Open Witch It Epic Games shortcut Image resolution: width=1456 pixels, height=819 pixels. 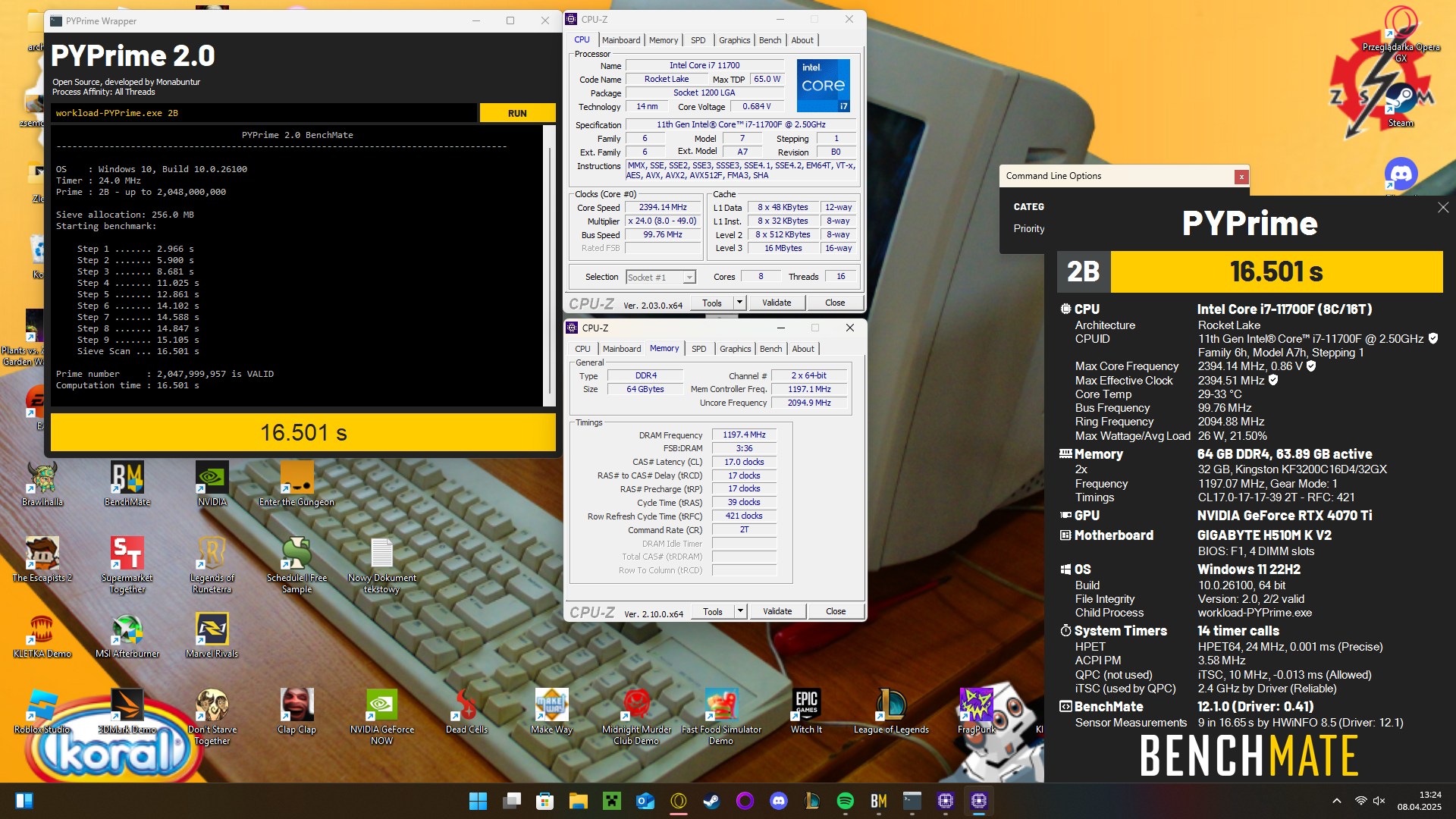(806, 711)
